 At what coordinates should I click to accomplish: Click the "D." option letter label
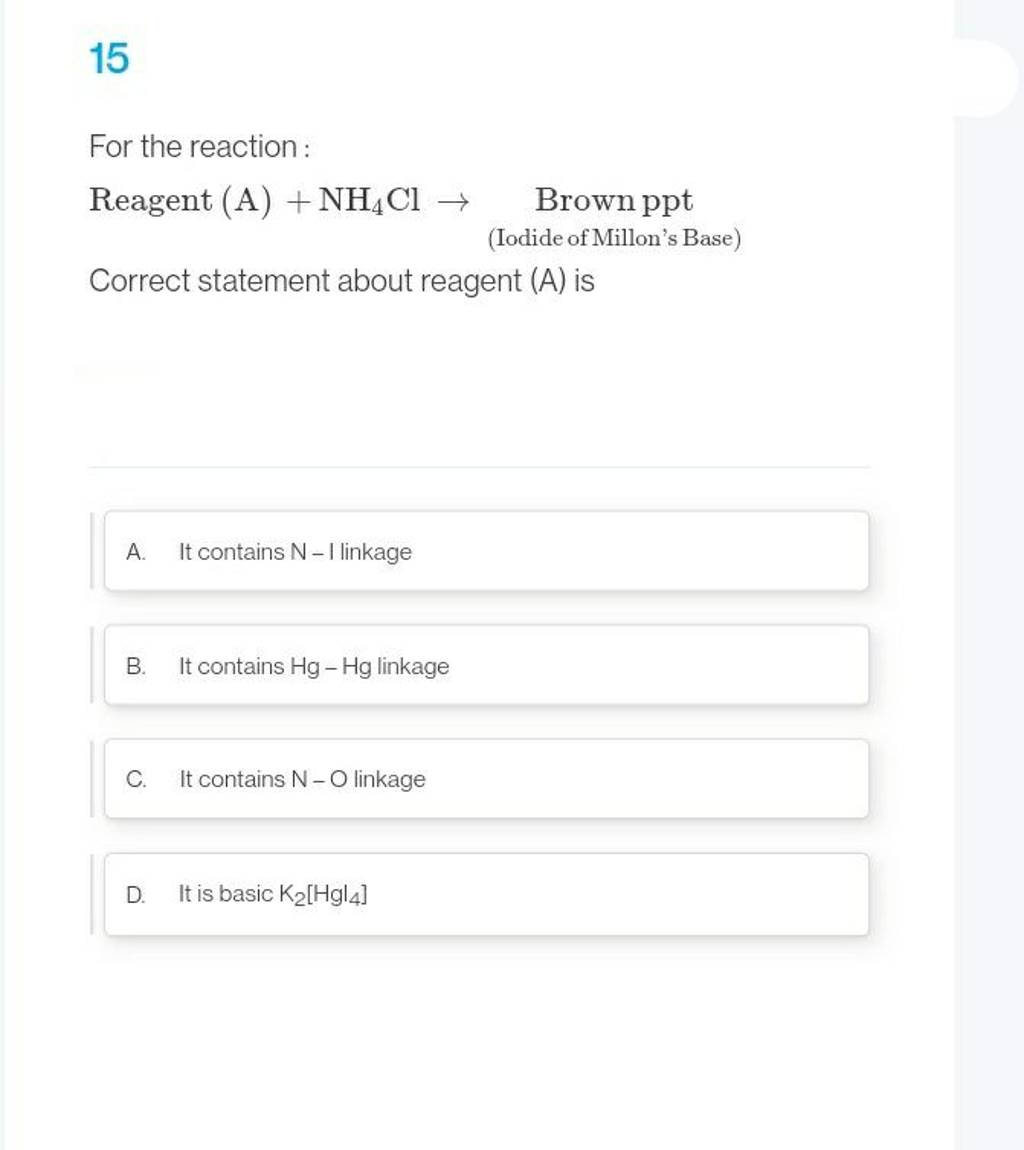(138, 895)
